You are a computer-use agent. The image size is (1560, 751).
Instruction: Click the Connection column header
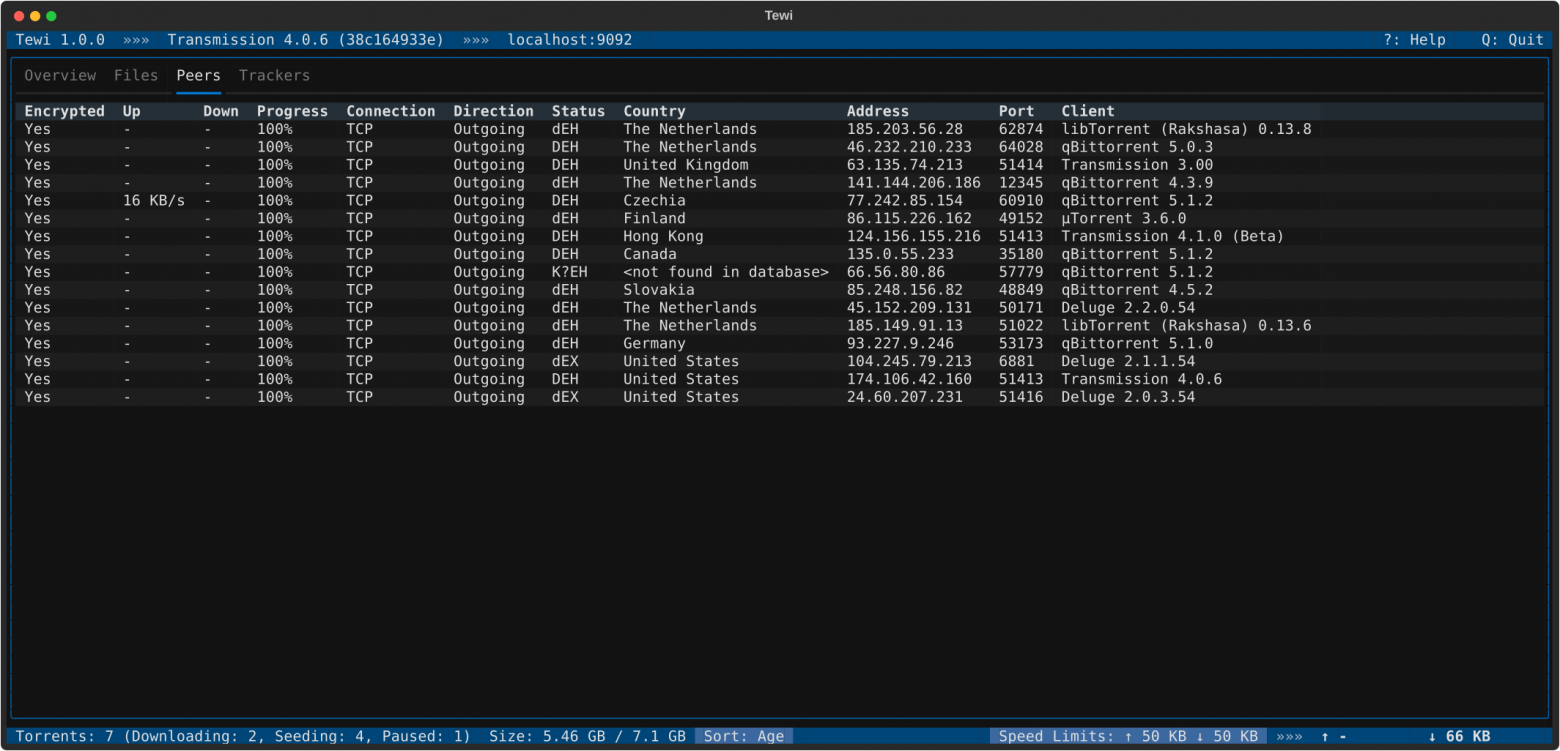pyautogui.click(x=391, y=111)
